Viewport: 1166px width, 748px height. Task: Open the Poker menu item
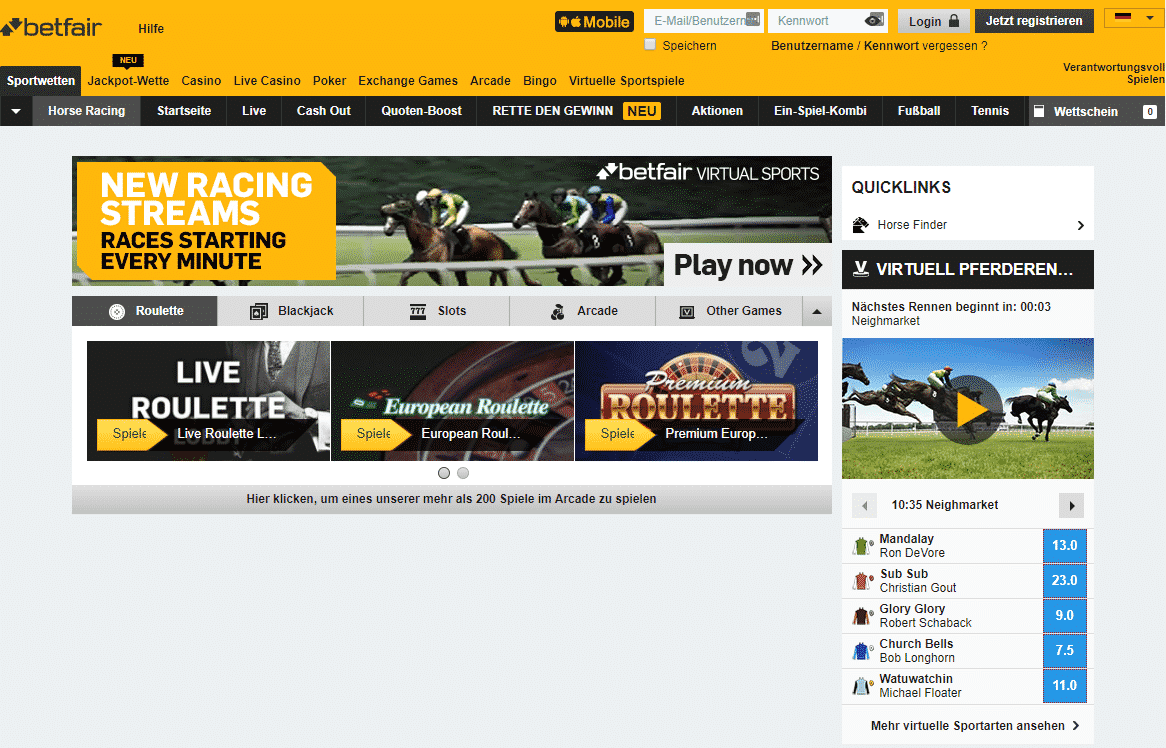click(329, 81)
